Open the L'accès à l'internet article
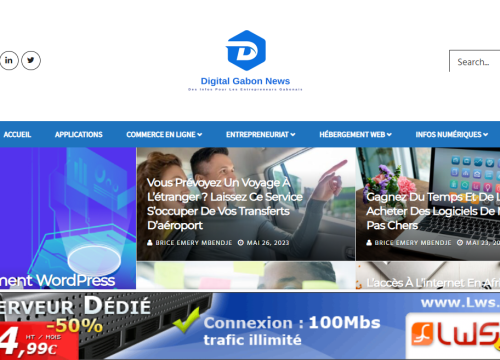The height and width of the screenshot is (360, 500). (x=433, y=283)
